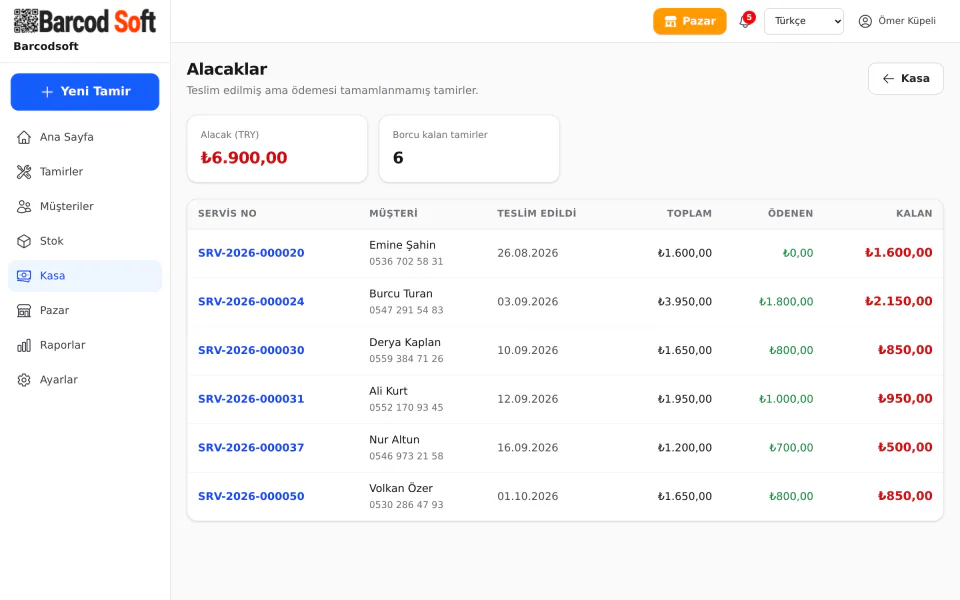Viewport: 960px width, 600px height.
Task: Open Tamirler via the tools icon
Action: (x=24, y=172)
